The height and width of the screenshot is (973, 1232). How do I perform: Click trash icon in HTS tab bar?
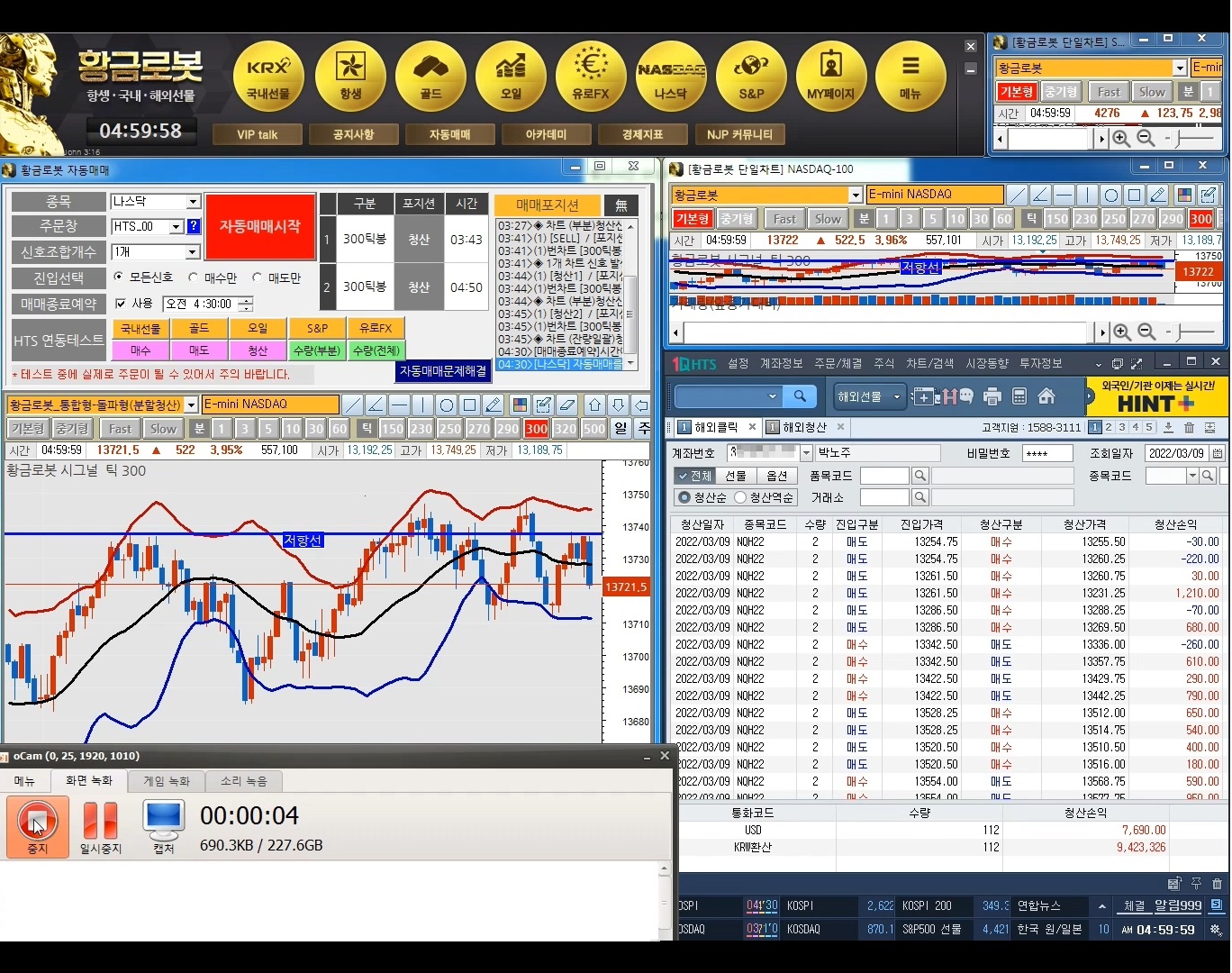1189,428
